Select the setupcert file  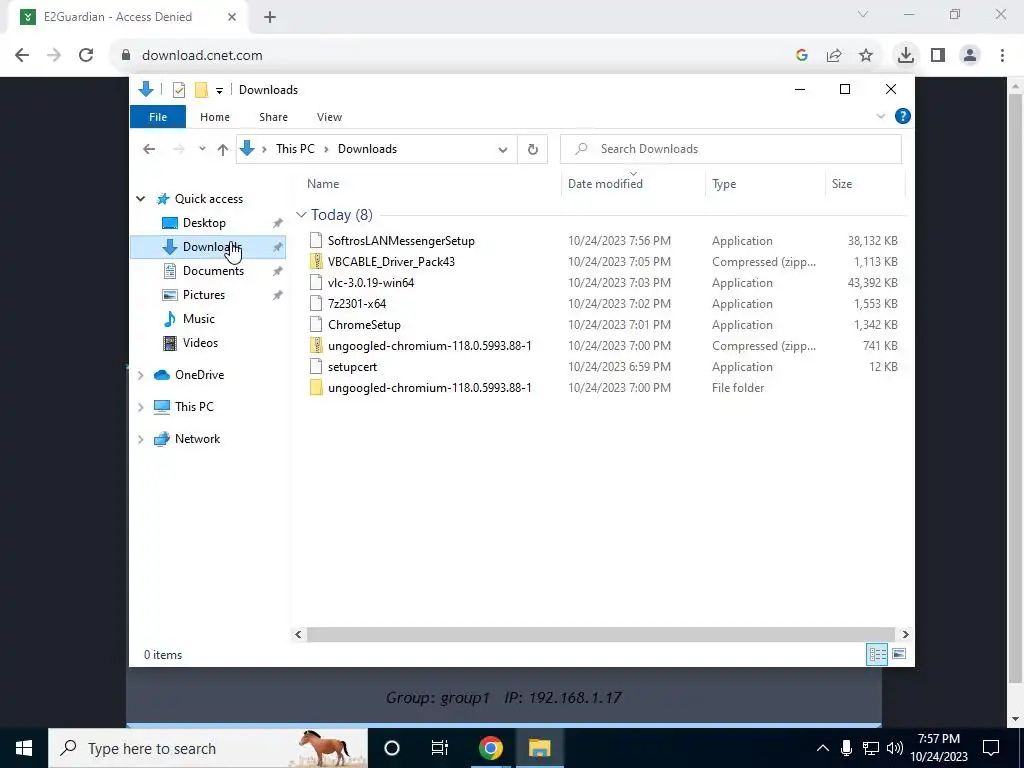coord(353,366)
